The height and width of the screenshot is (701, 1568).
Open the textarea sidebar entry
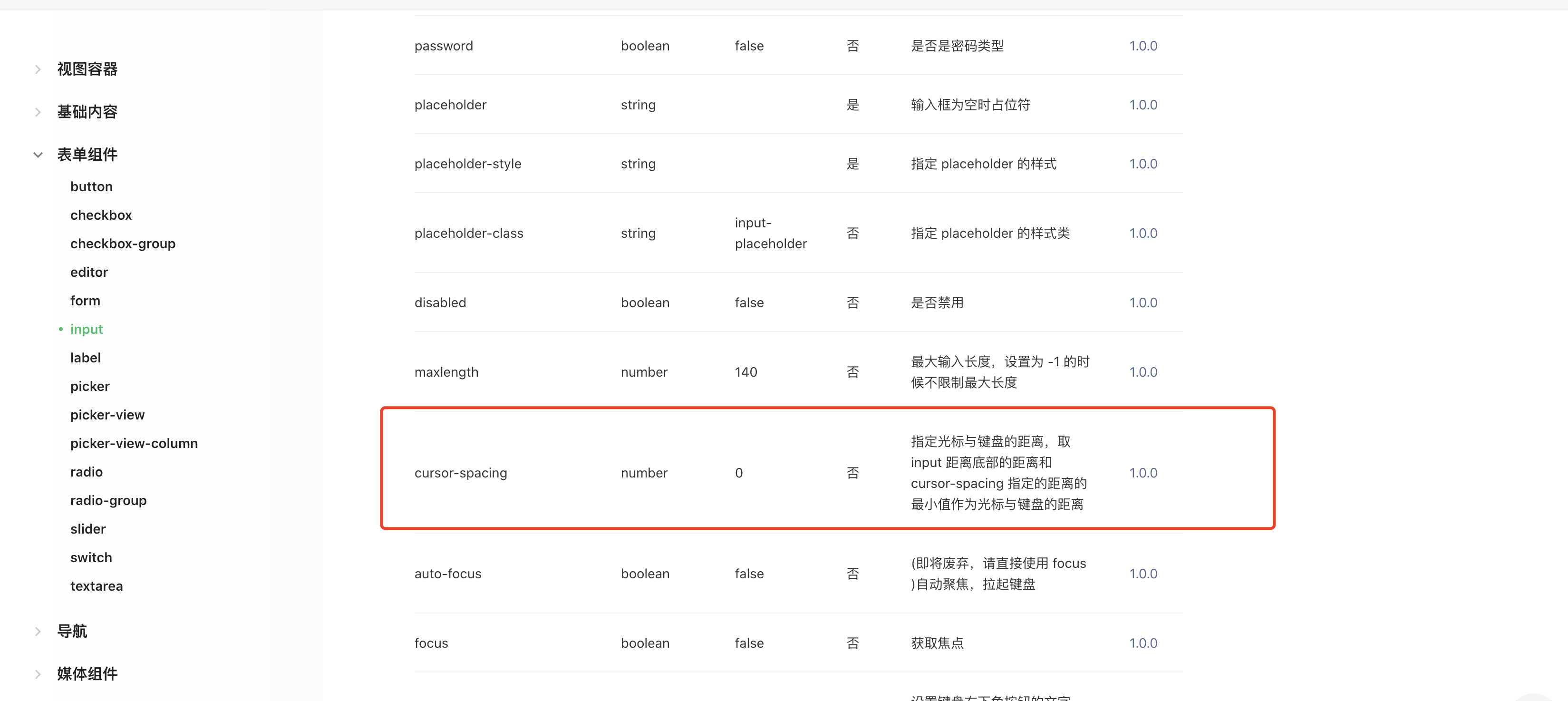click(x=97, y=586)
